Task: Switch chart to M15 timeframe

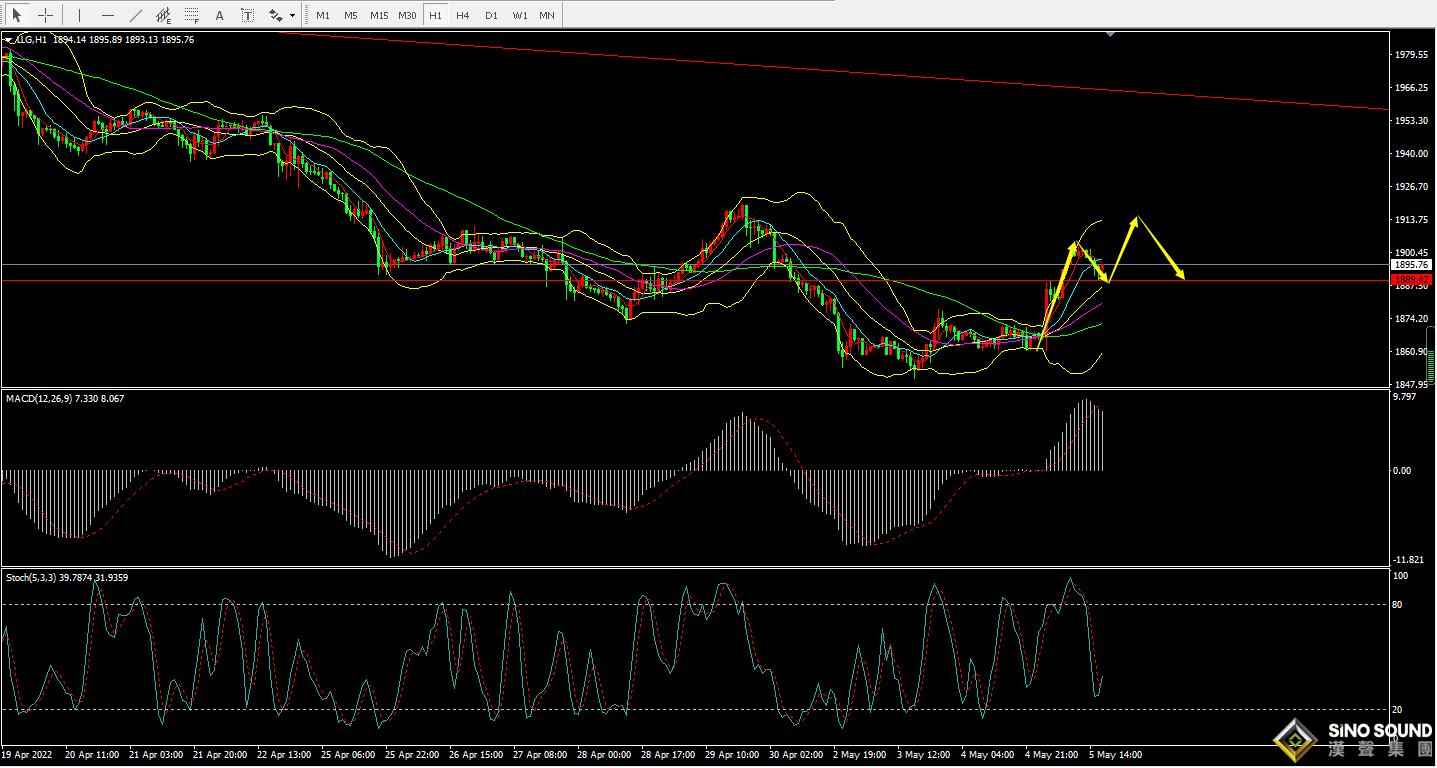Action: point(378,15)
